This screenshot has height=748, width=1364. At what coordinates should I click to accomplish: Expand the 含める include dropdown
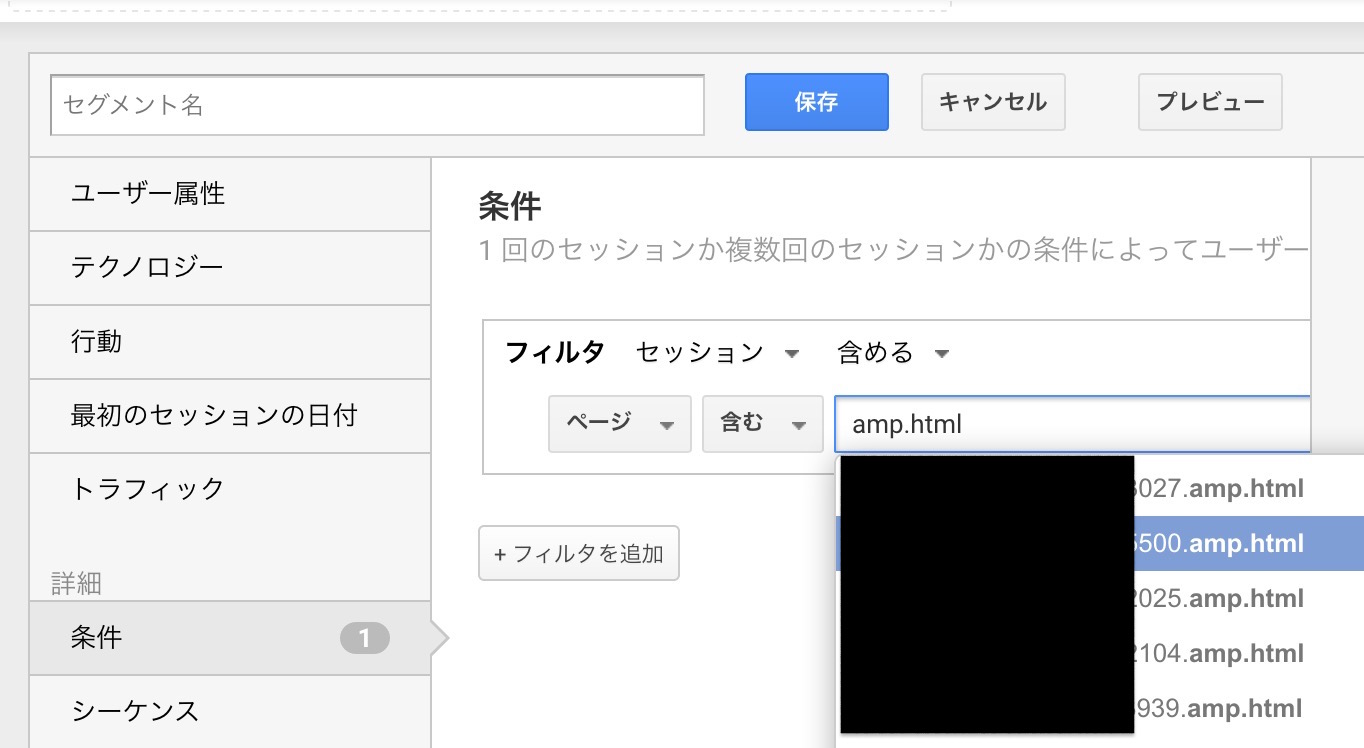[892, 353]
